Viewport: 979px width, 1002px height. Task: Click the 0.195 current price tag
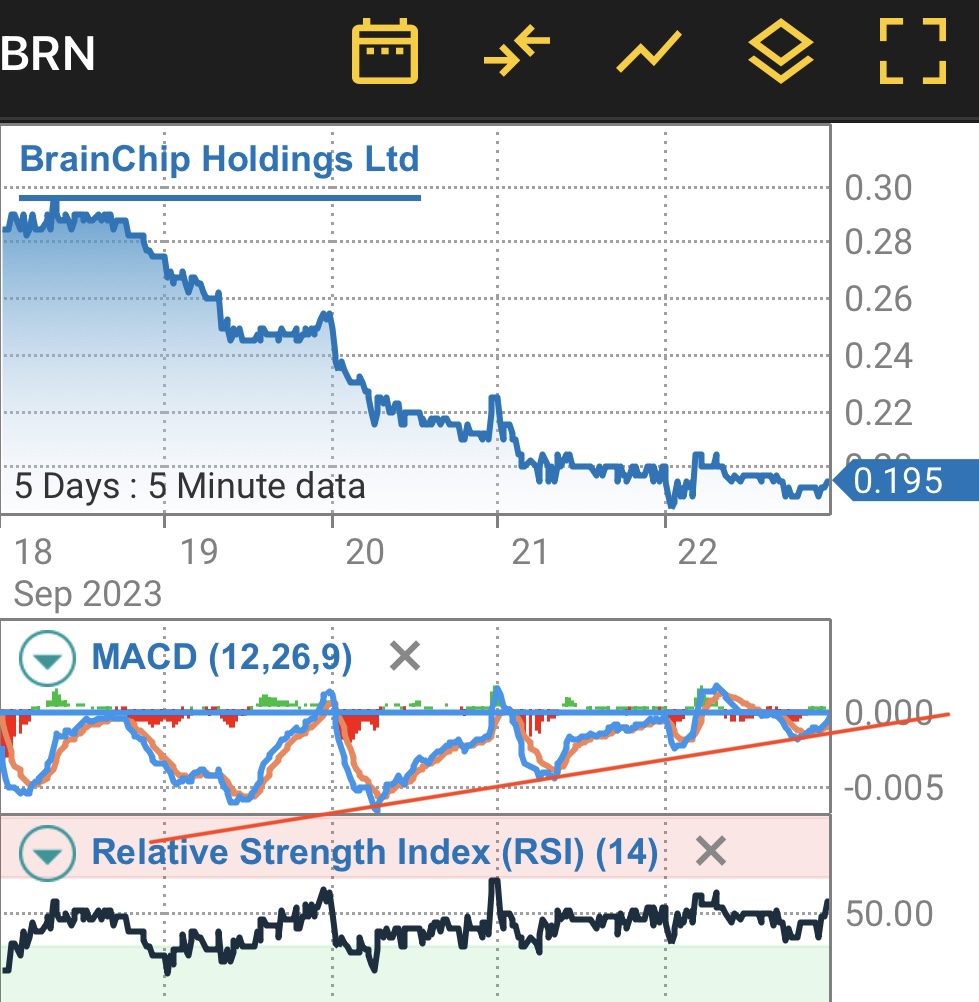tap(895, 482)
